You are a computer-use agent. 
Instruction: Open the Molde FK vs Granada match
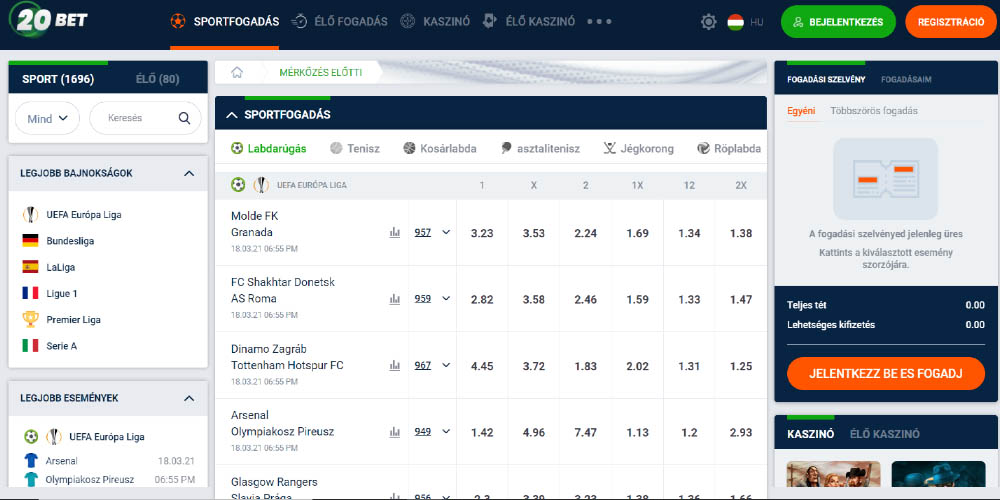(255, 224)
